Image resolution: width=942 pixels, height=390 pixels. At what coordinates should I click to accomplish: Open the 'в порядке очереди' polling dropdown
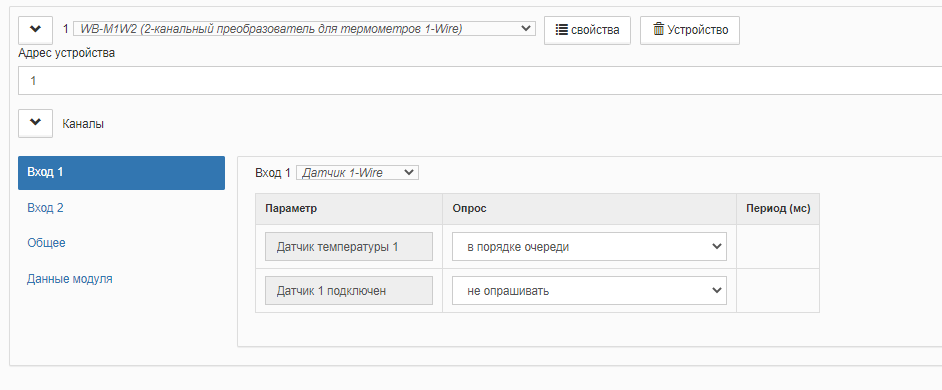(589, 247)
